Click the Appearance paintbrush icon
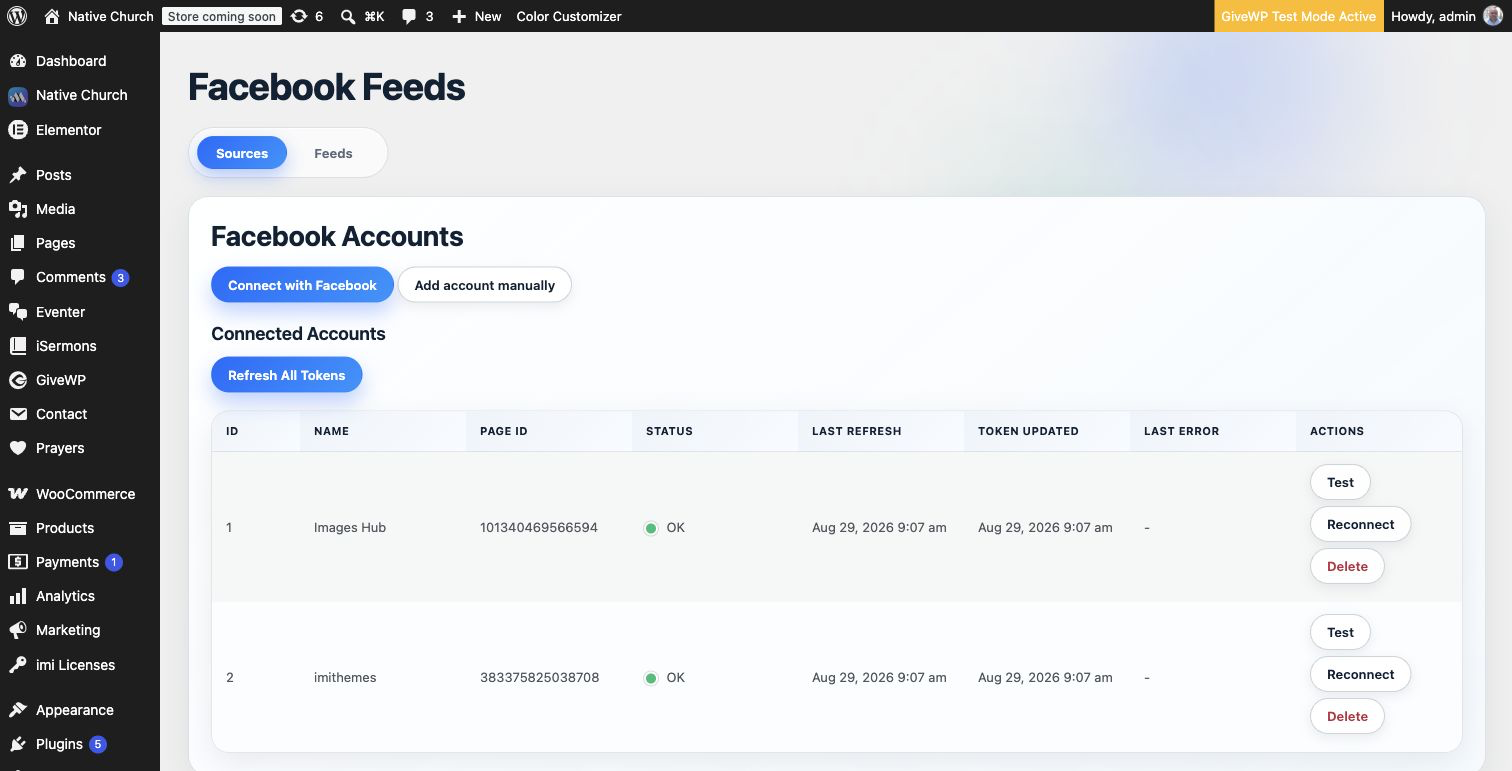This screenshot has height=771, width=1512. tap(18, 710)
